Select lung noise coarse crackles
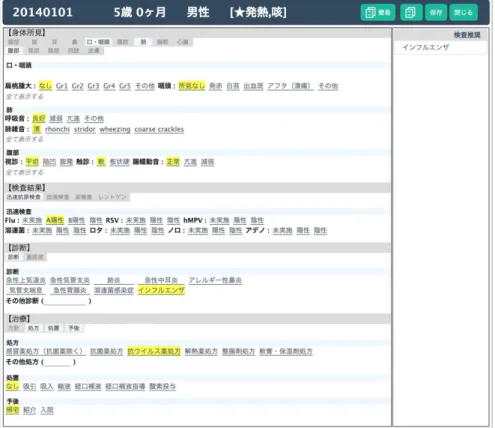The image size is (495, 428). [159, 129]
